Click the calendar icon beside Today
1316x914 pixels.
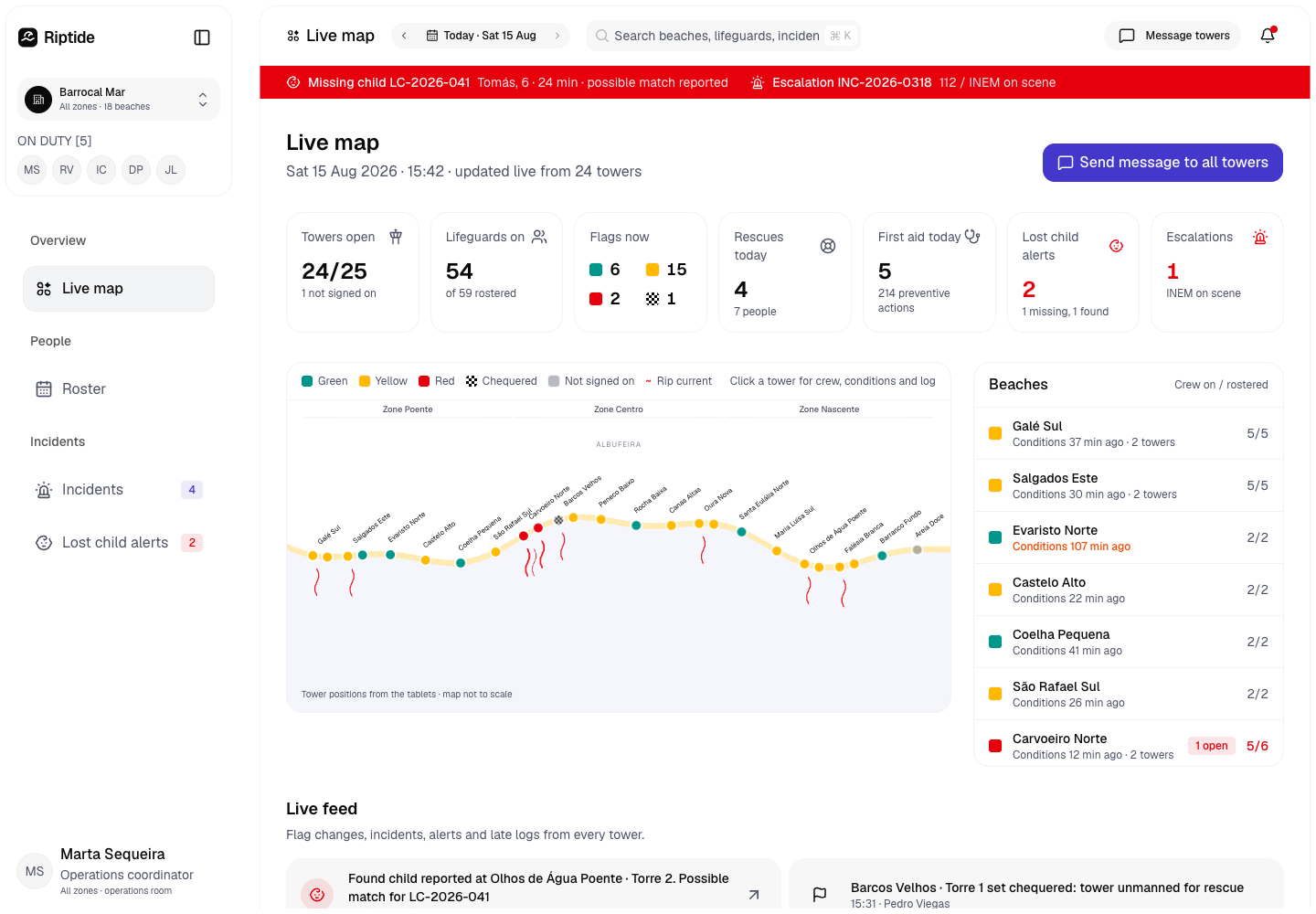coord(432,36)
